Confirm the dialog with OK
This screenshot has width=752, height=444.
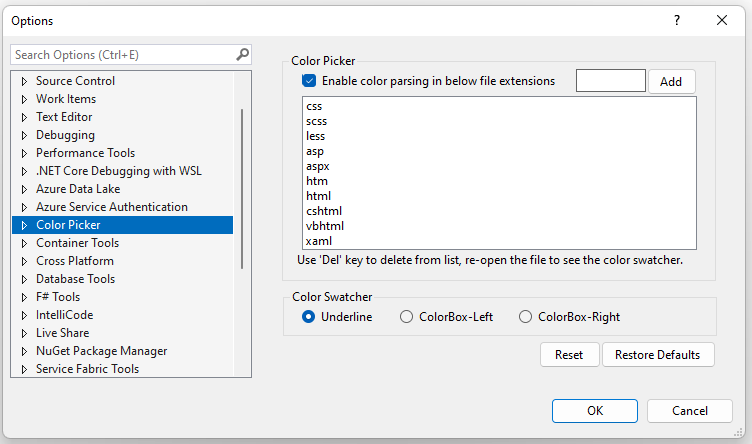595,411
